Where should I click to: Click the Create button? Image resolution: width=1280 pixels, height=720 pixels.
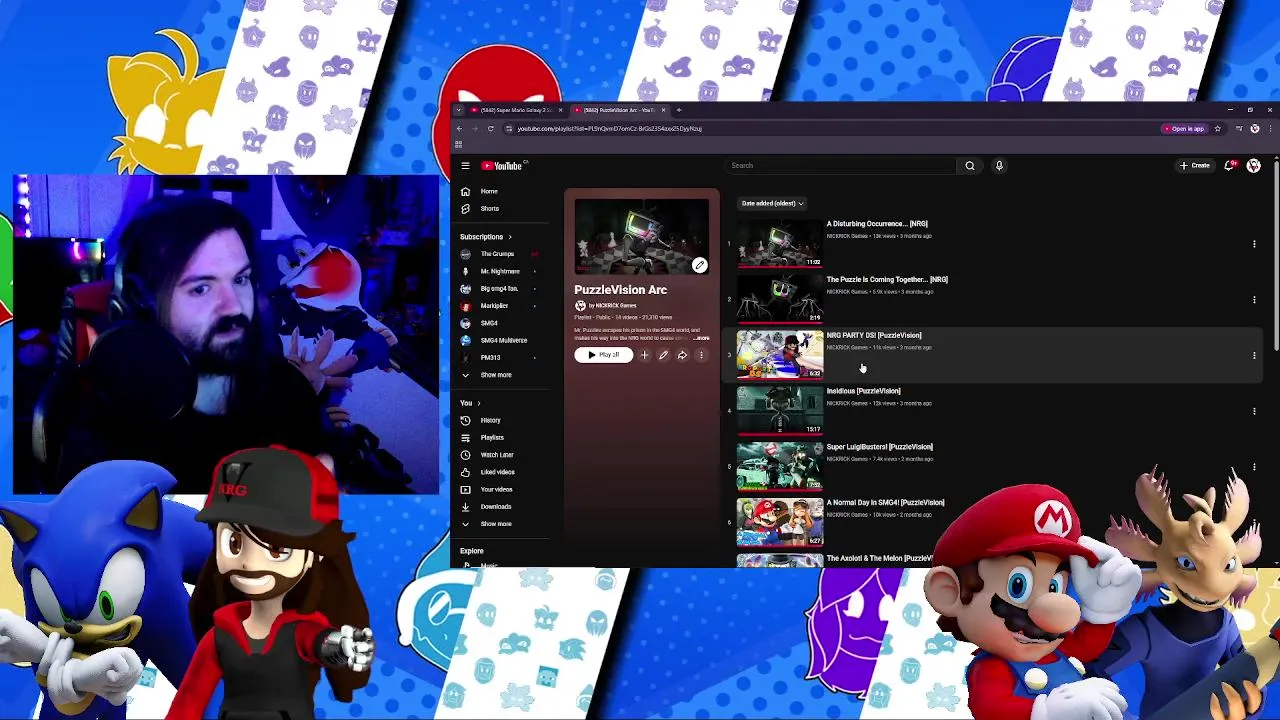pyautogui.click(x=1195, y=166)
